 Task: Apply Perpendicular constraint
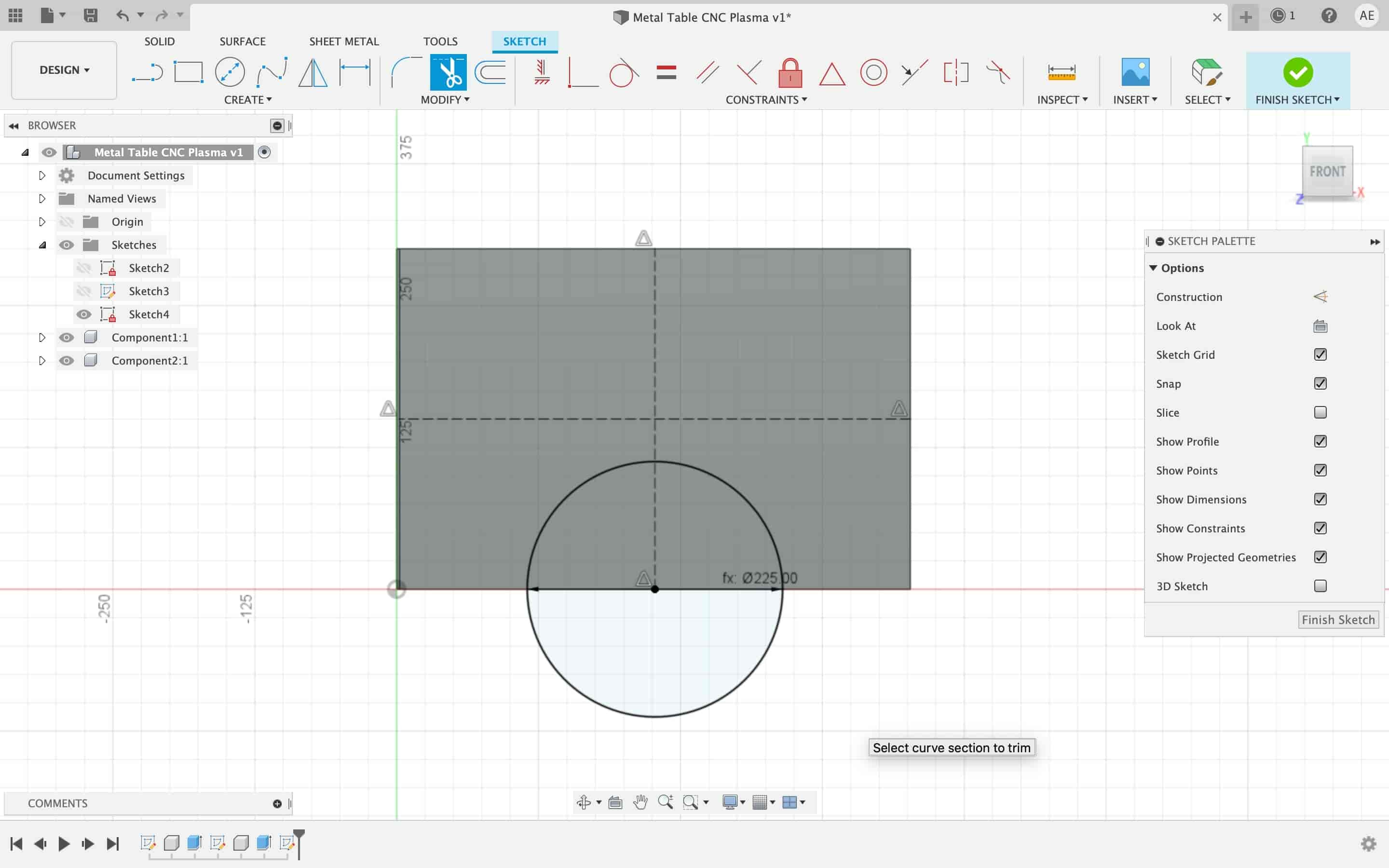tap(749, 72)
